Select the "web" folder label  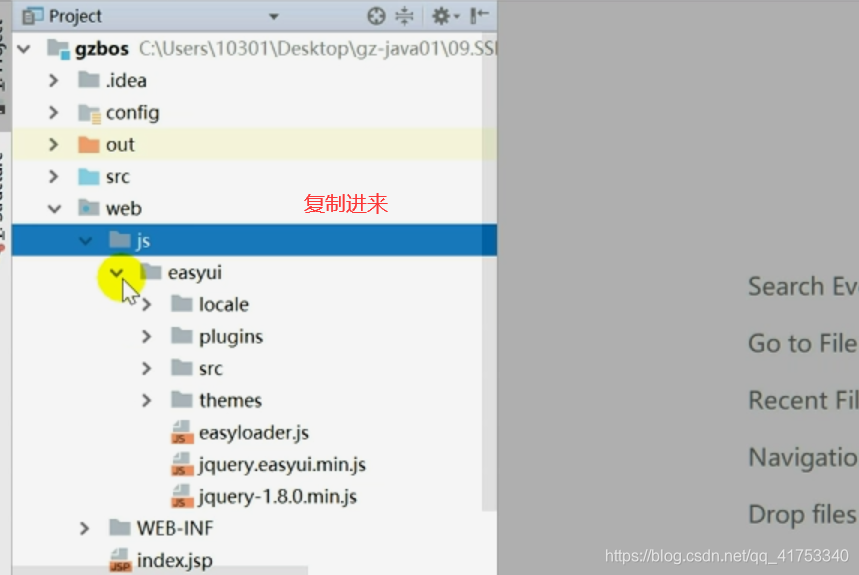click(124, 209)
